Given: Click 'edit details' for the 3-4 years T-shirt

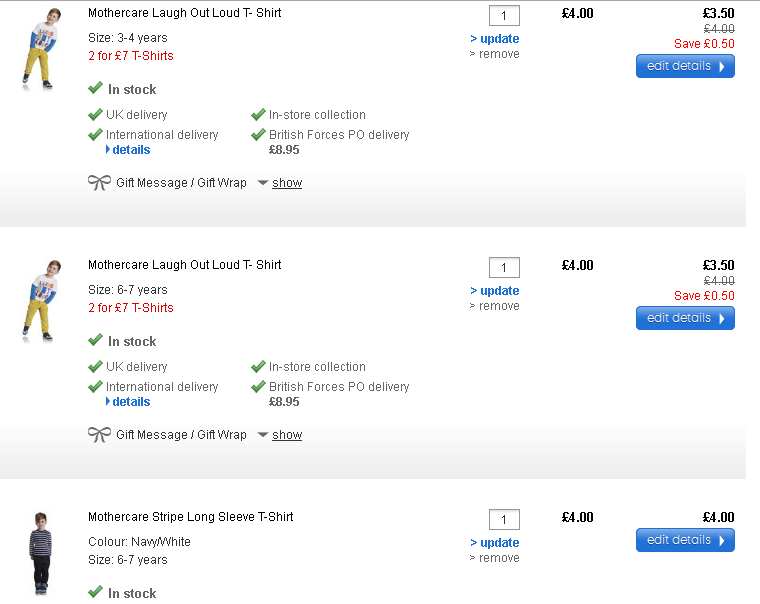Looking at the screenshot, I should (x=685, y=66).
